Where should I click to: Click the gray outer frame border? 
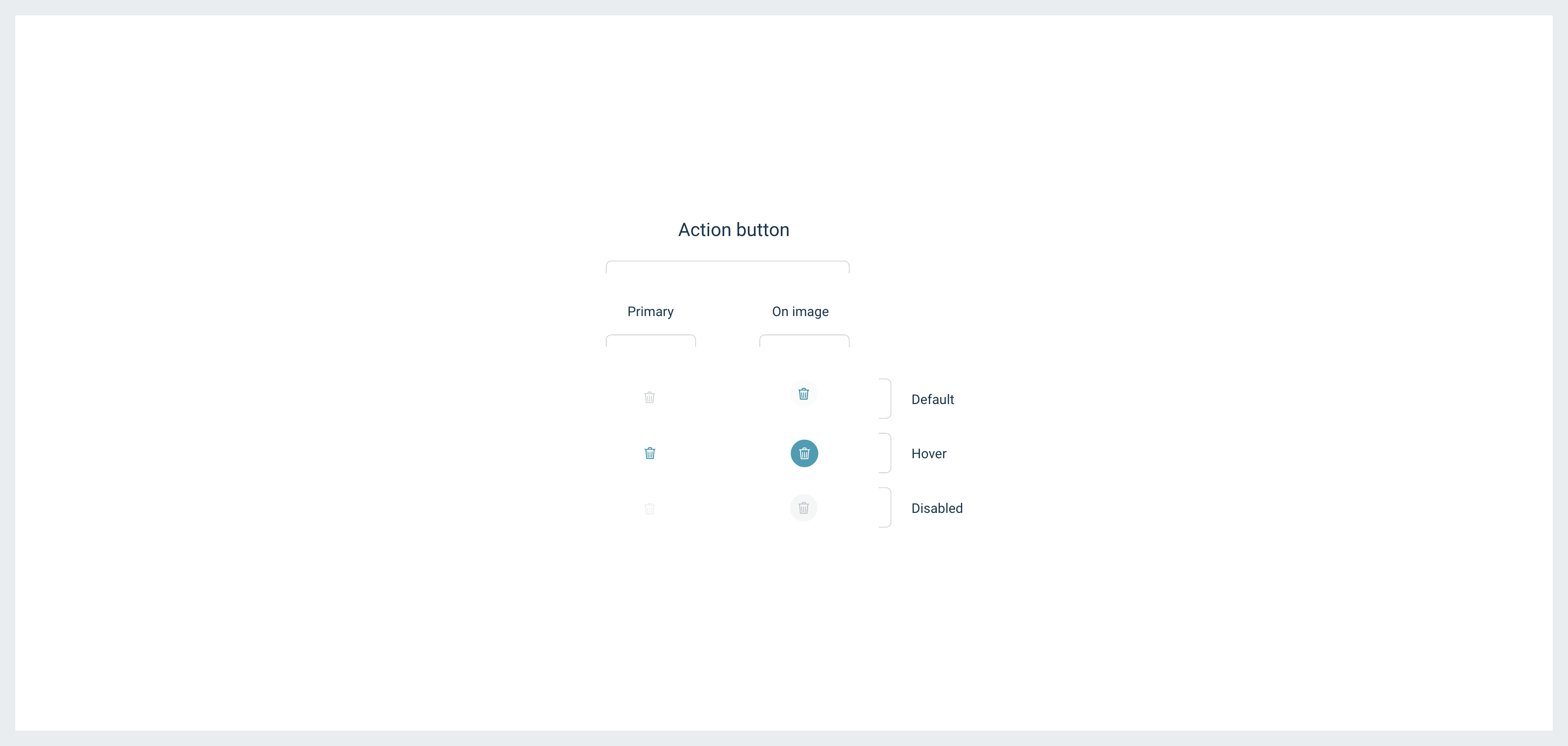pyautogui.click(x=784, y=7)
